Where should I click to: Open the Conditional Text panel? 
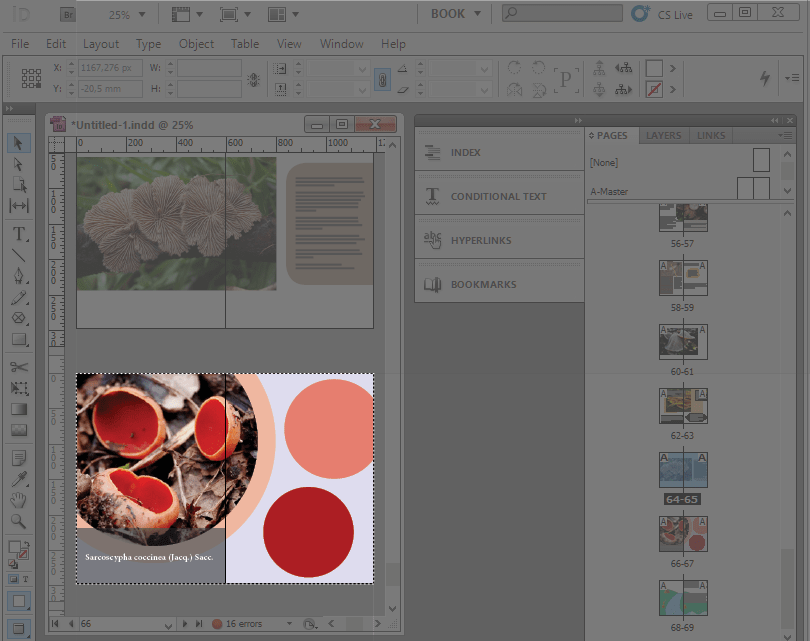click(x=498, y=196)
